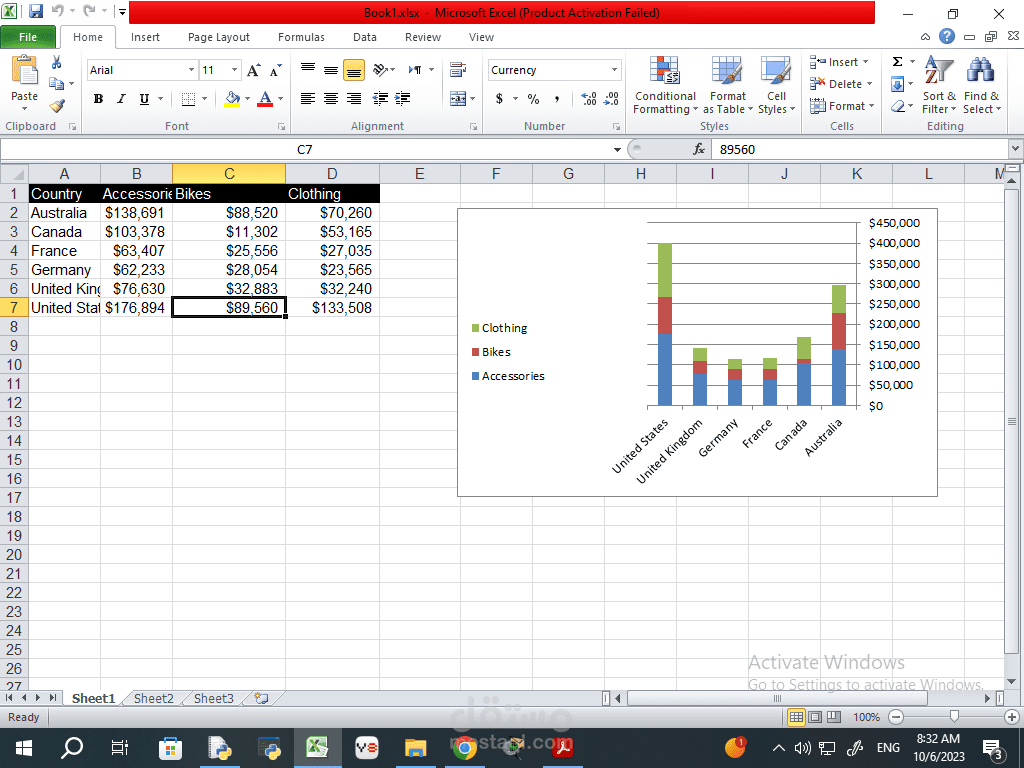Viewport: 1024px width, 768px height.
Task: Apply Accounting dollar number format
Action: 499,99
